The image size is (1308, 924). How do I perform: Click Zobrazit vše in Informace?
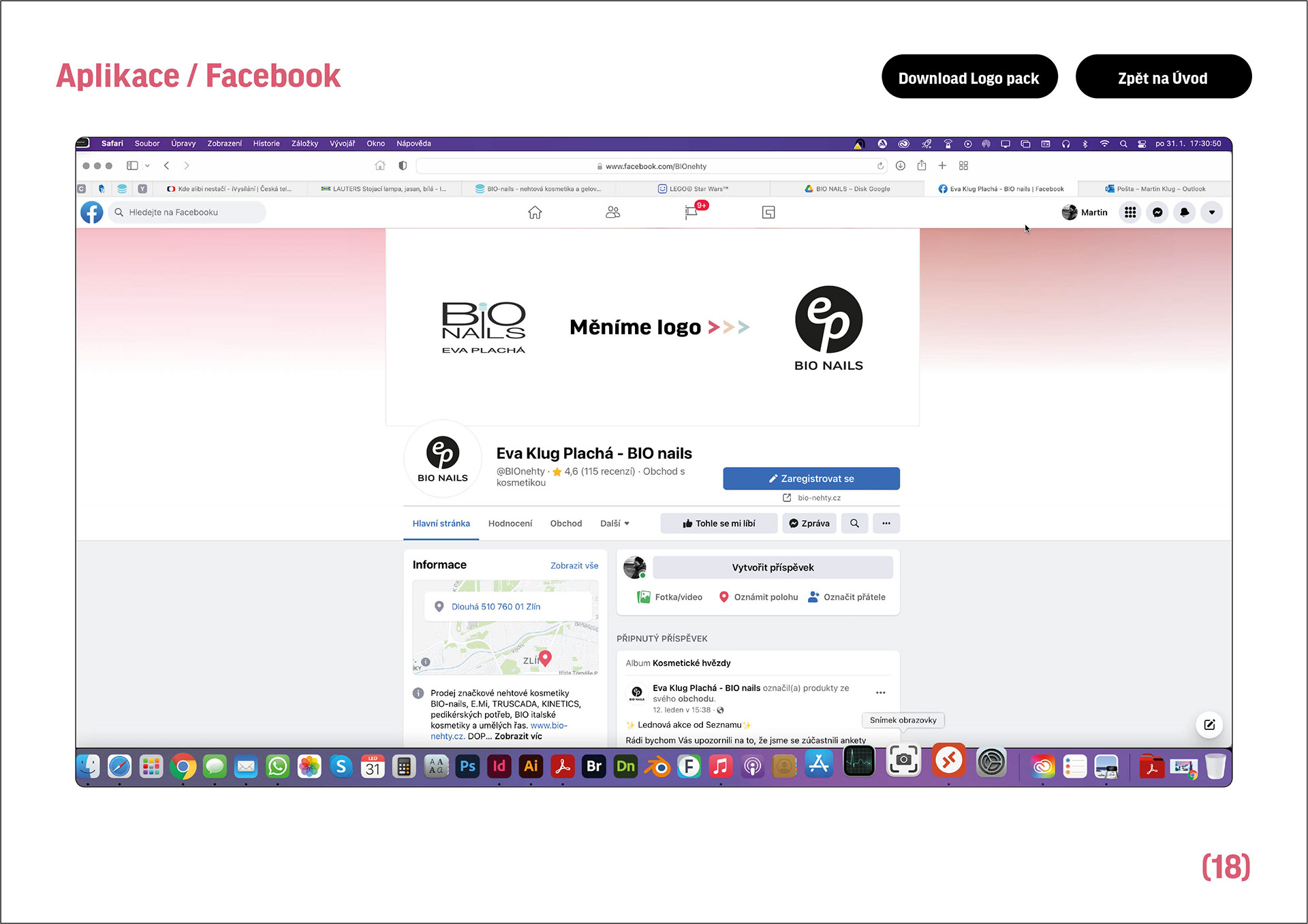point(574,566)
